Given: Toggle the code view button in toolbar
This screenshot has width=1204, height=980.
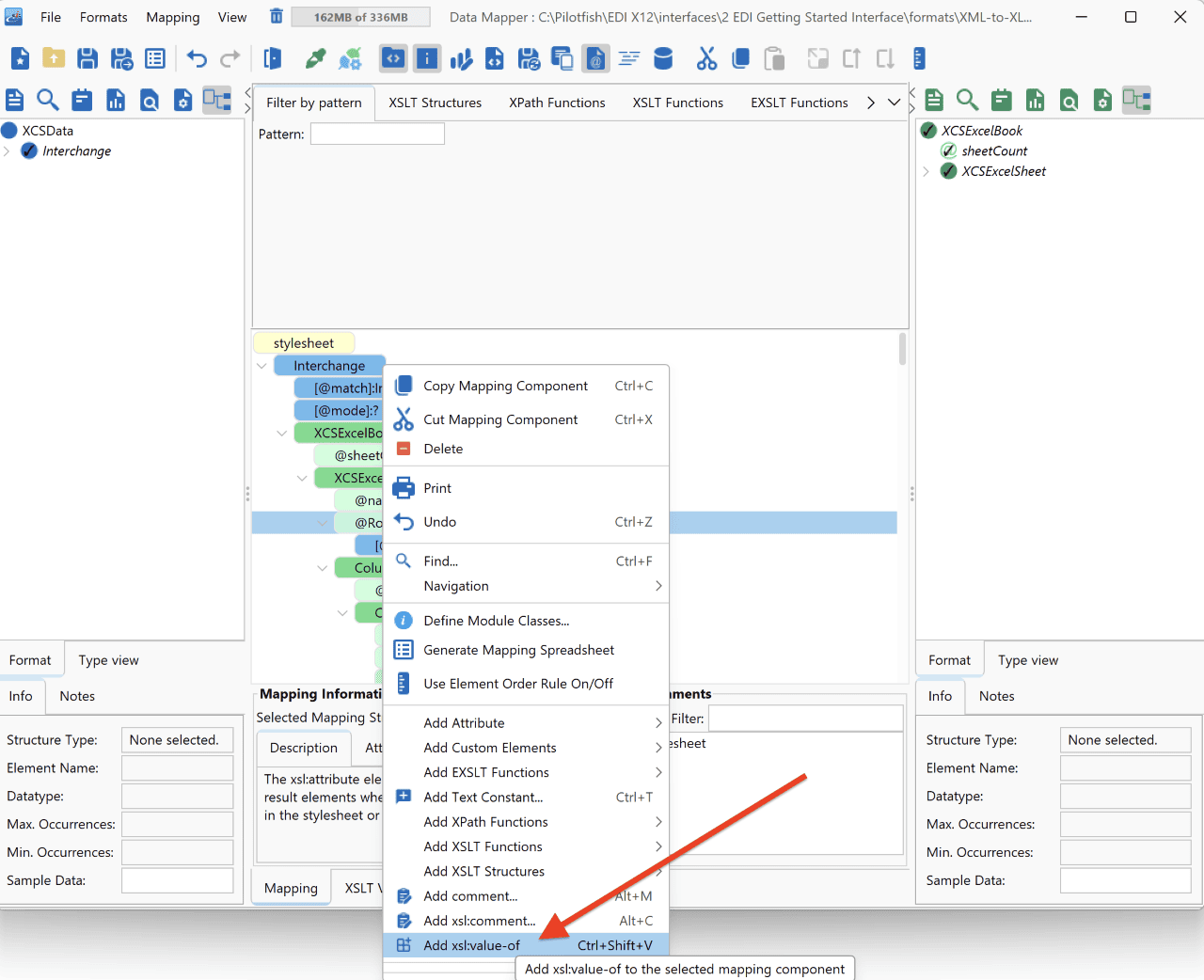Looking at the screenshot, I should pyautogui.click(x=393, y=59).
